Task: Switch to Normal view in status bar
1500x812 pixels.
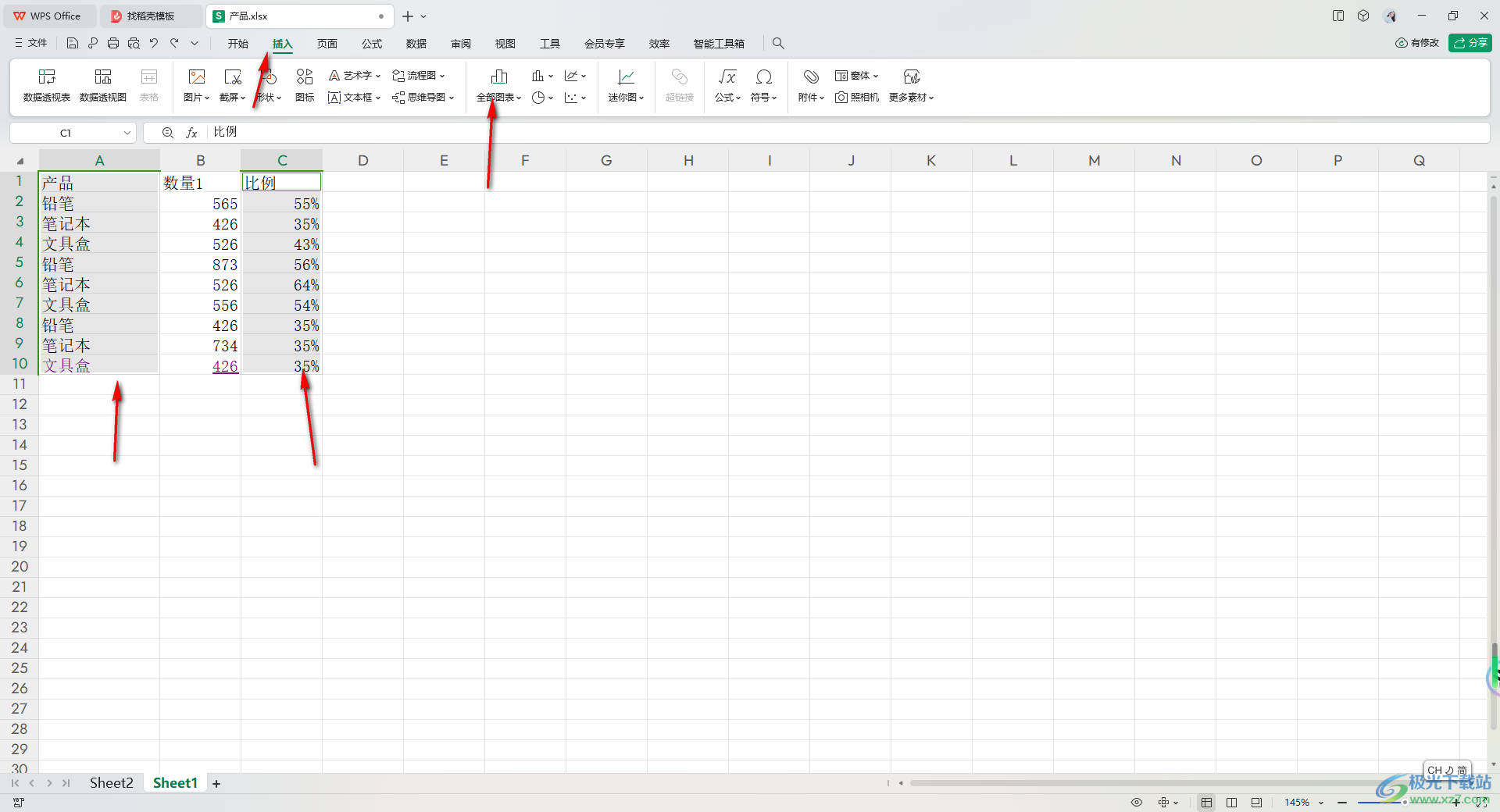Action: coord(1207,803)
